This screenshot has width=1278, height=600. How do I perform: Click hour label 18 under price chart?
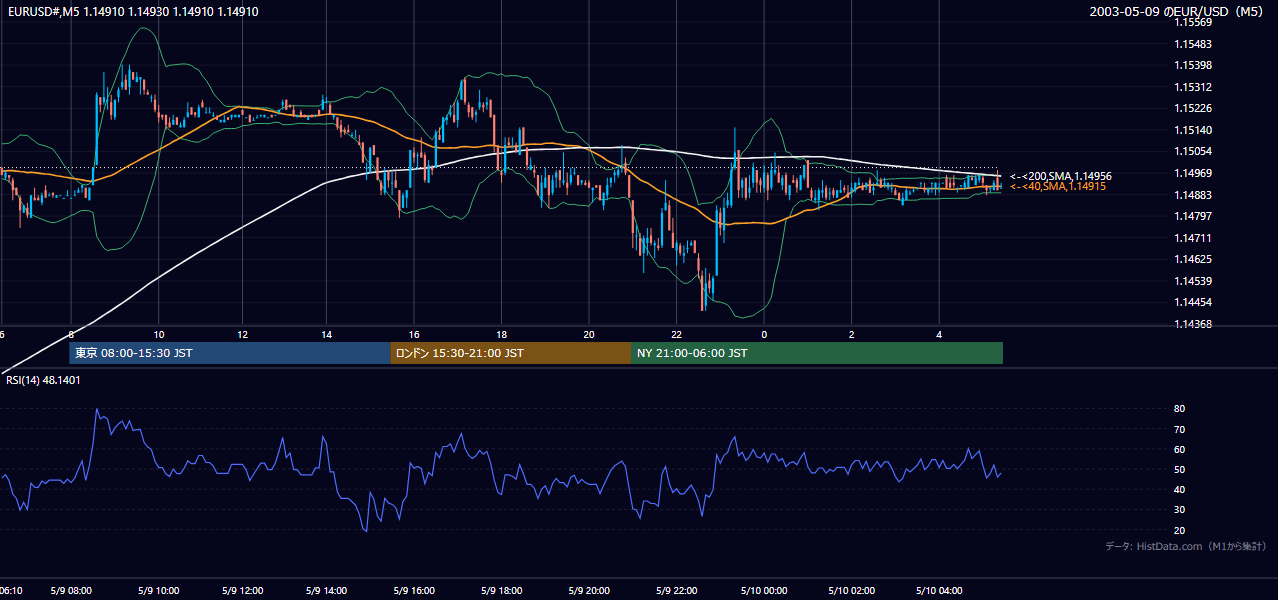[501, 334]
